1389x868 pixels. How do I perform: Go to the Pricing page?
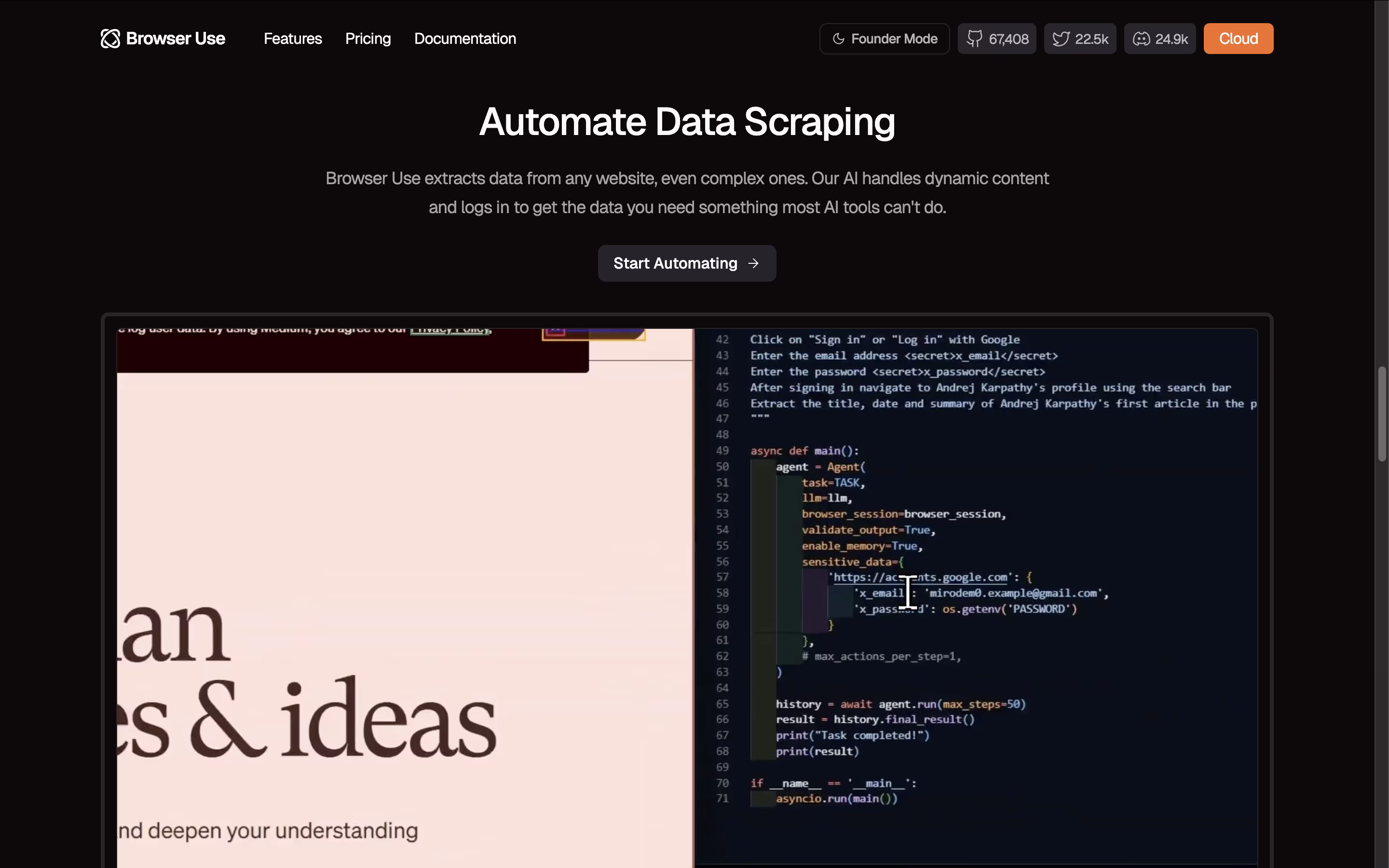coord(368,39)
